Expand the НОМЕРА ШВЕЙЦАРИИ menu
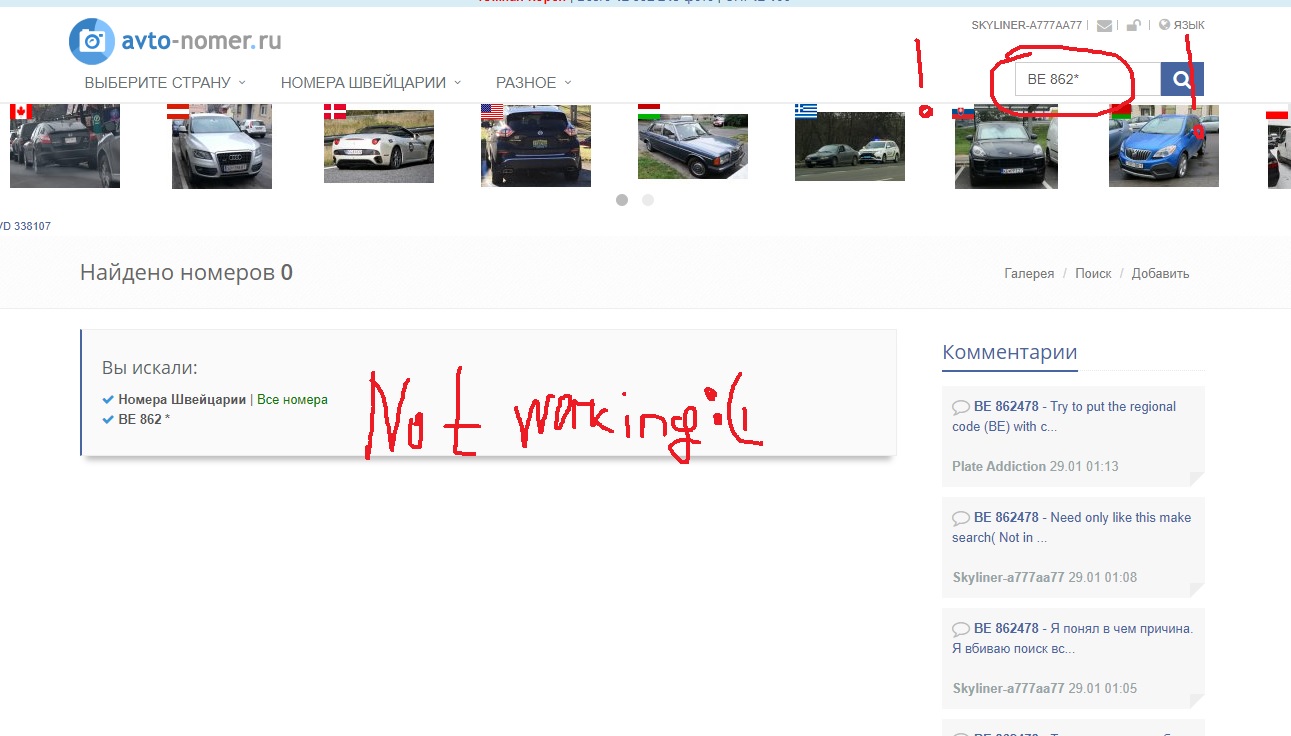Image resolution: width=1291 pixels, height=736 pixels. (x=371, y=83)
